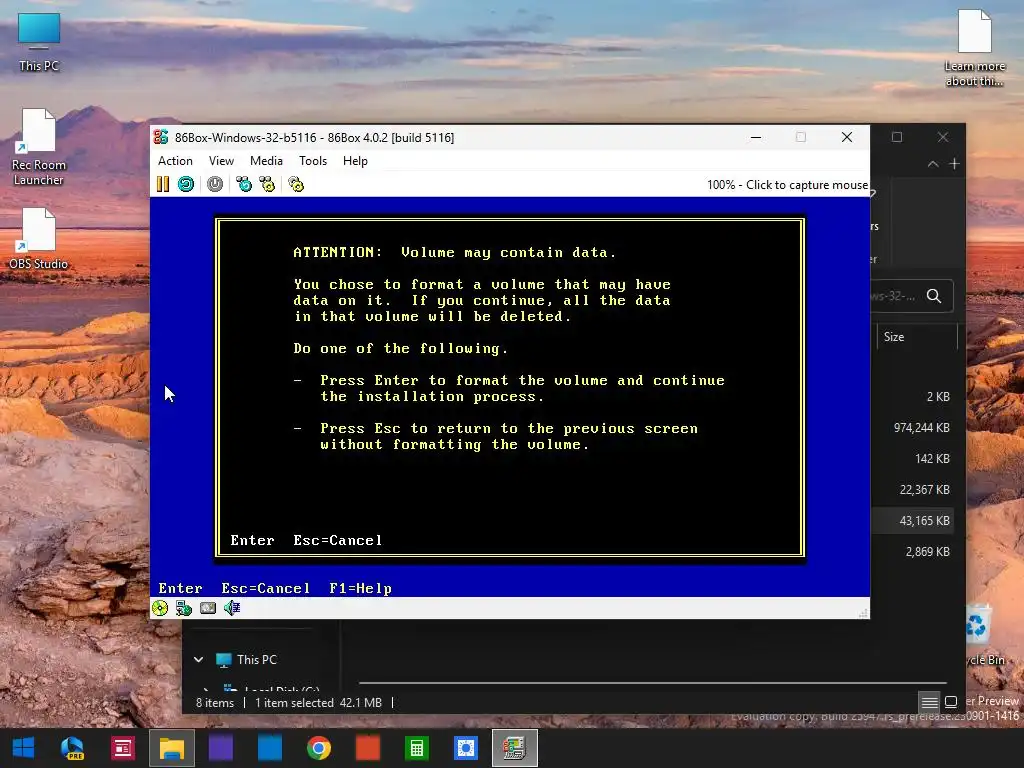Click the Size column header in File Explorer
1024x768 pixels.
click(917, 337)
